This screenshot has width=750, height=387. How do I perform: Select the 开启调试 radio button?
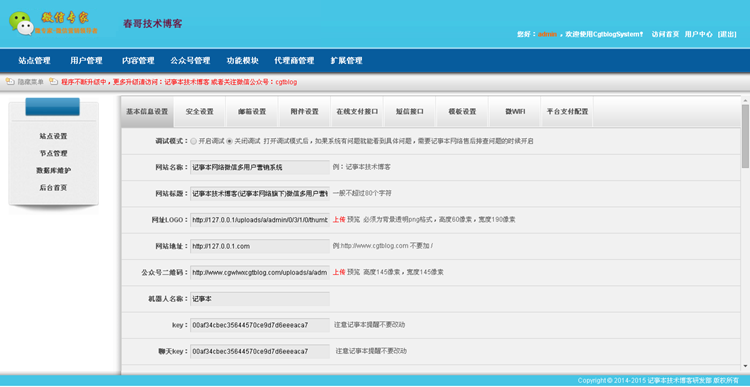coord(193,141)
